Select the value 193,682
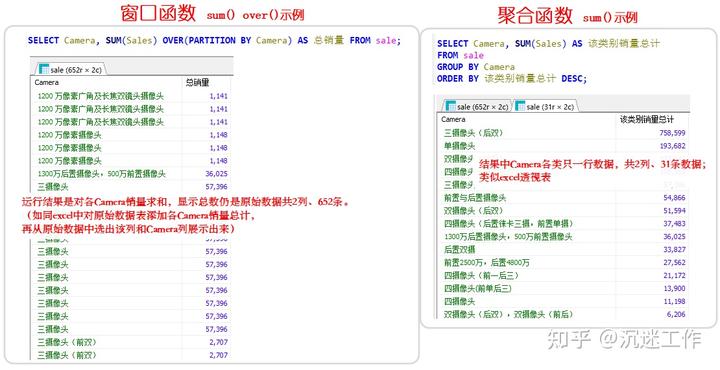Viewport: 720px width, 370px height. [671, 146]
